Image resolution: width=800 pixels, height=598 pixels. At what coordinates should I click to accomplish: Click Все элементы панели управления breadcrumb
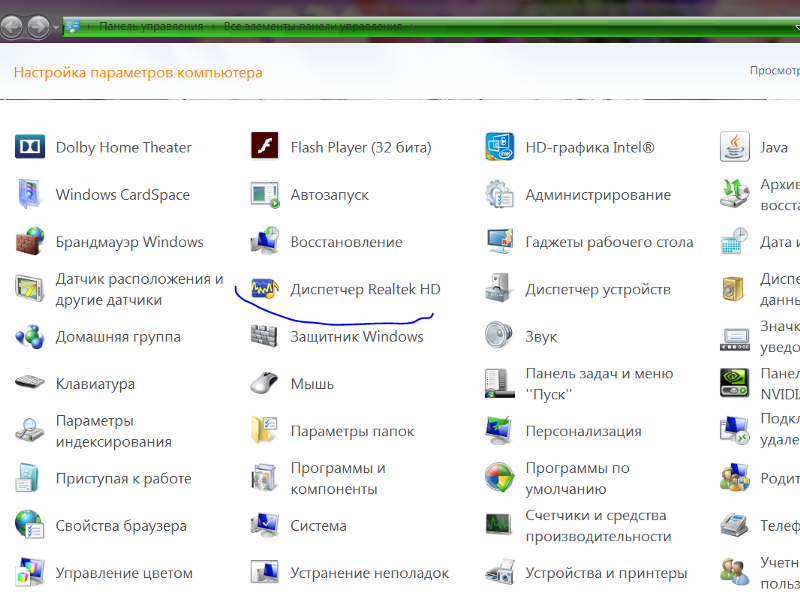[313, 26]
